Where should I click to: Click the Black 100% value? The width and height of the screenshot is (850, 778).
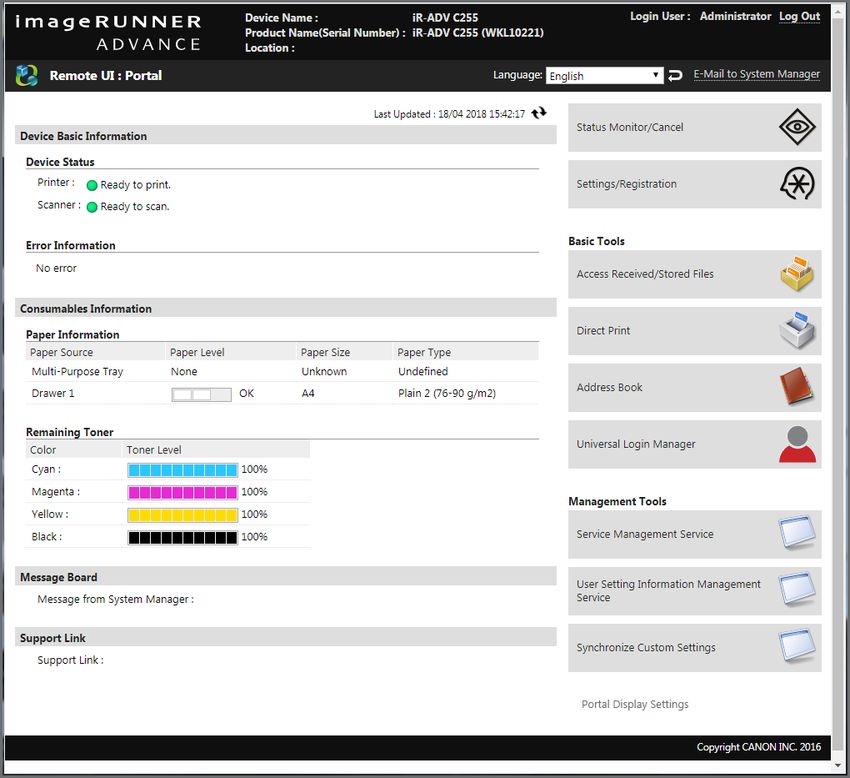point(254,537)
